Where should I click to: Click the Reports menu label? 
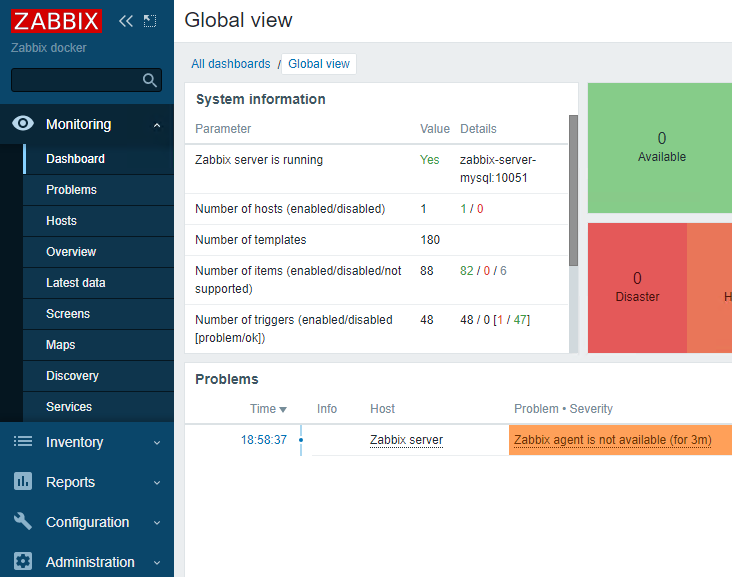click(x=70, y=482)
